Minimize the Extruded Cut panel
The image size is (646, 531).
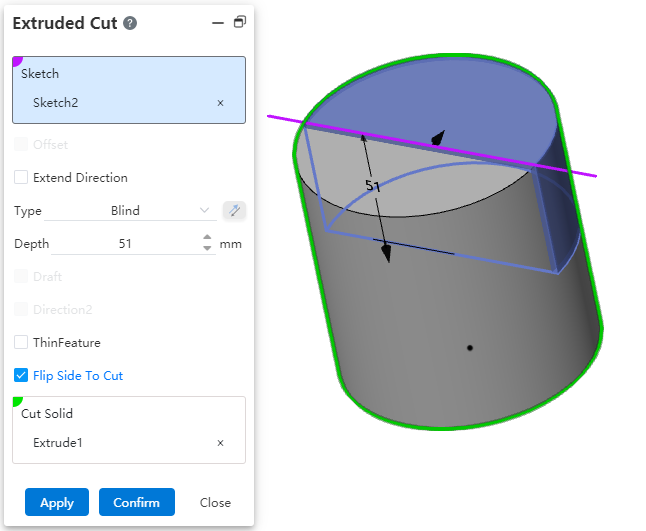click(x=218, y=23)
